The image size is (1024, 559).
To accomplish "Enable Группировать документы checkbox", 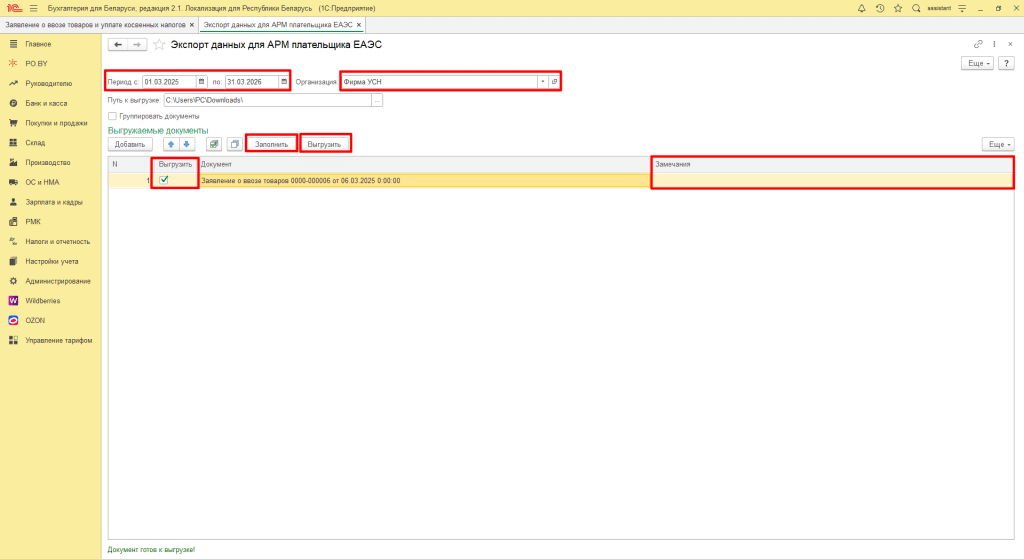I will [x=112, y=116].
